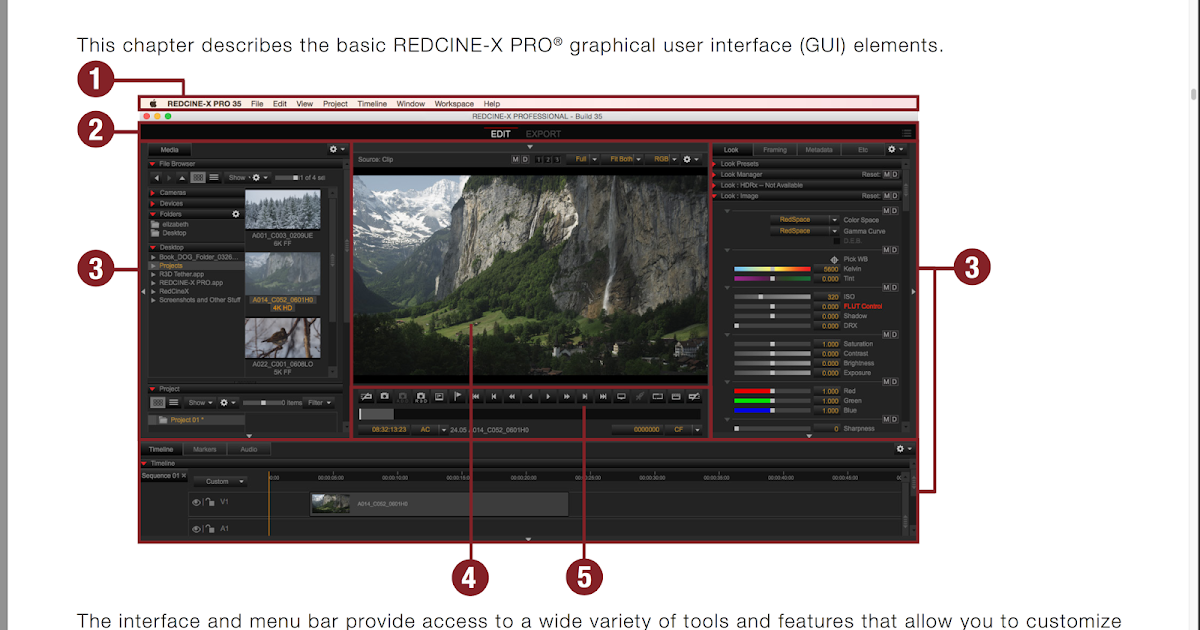Switch File Browser to thumbnail grid view
The image size is (1200, 630).
tap(198, 177)
